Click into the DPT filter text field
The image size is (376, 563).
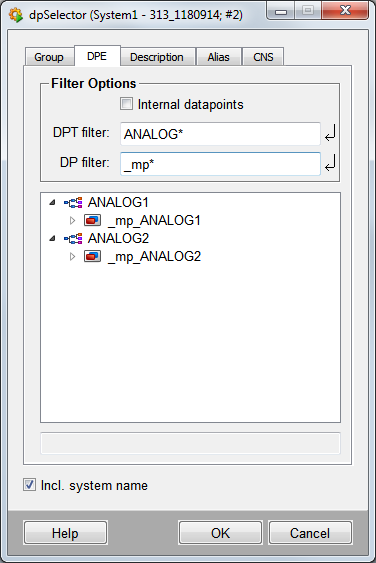[220, 134]
